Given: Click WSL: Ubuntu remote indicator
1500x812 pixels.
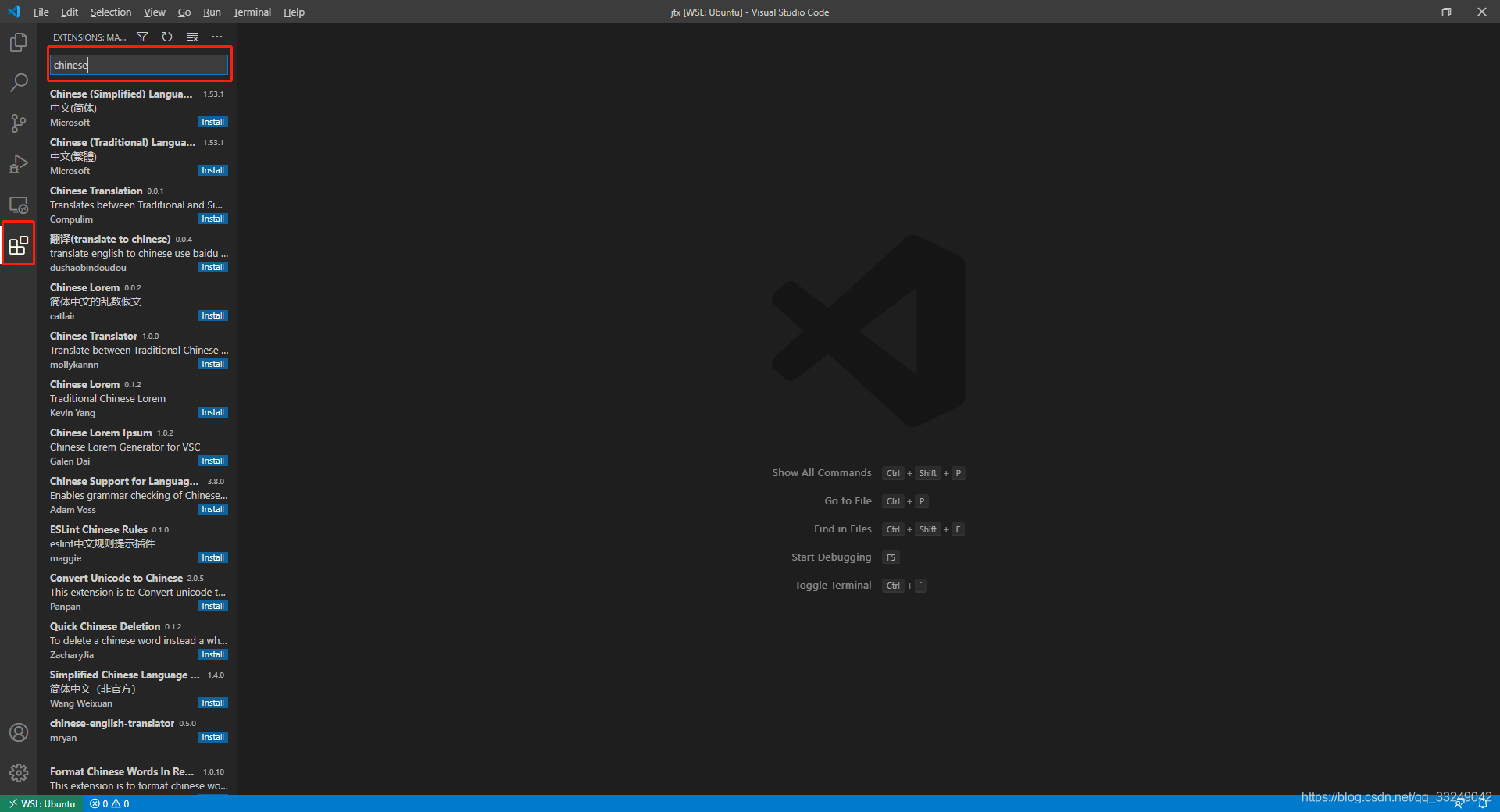Looking at the screenshot, I should [x=42, y=803].
